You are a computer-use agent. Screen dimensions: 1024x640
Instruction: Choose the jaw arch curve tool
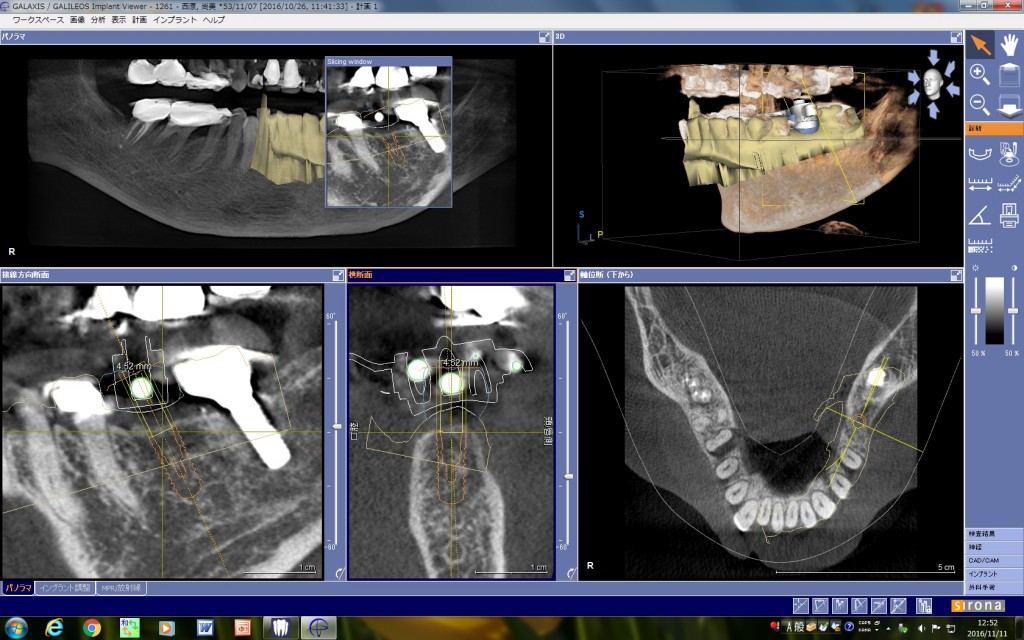click(980, 154)
